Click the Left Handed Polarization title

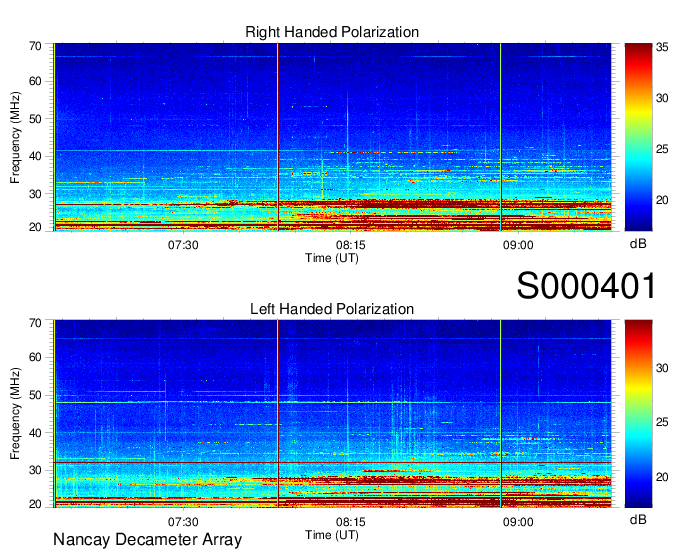332,309
